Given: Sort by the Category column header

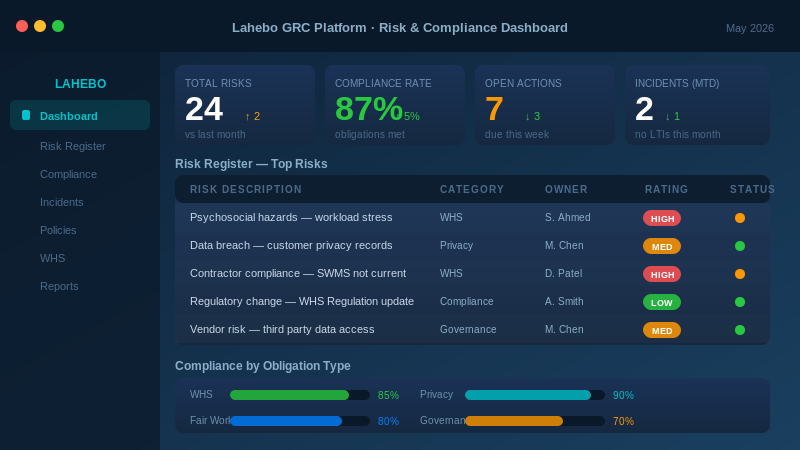Looking at the screenshot, I should [472, 189].
